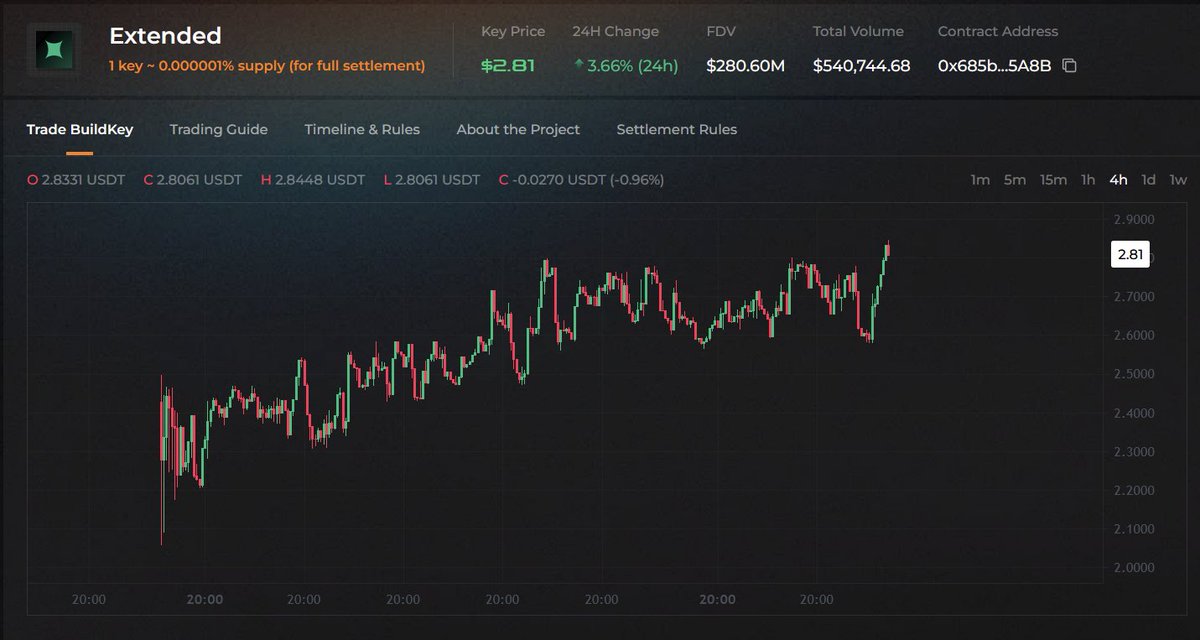1200x640 pixels.
Task: Click the $2.81 key price value
Action: [508, 66]
